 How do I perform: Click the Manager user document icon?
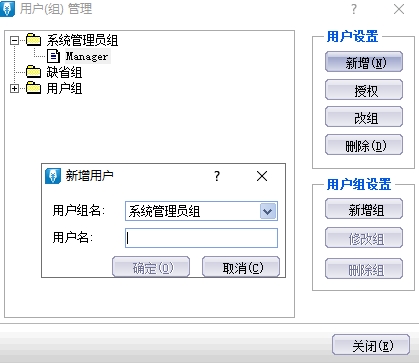pos(53,56)
